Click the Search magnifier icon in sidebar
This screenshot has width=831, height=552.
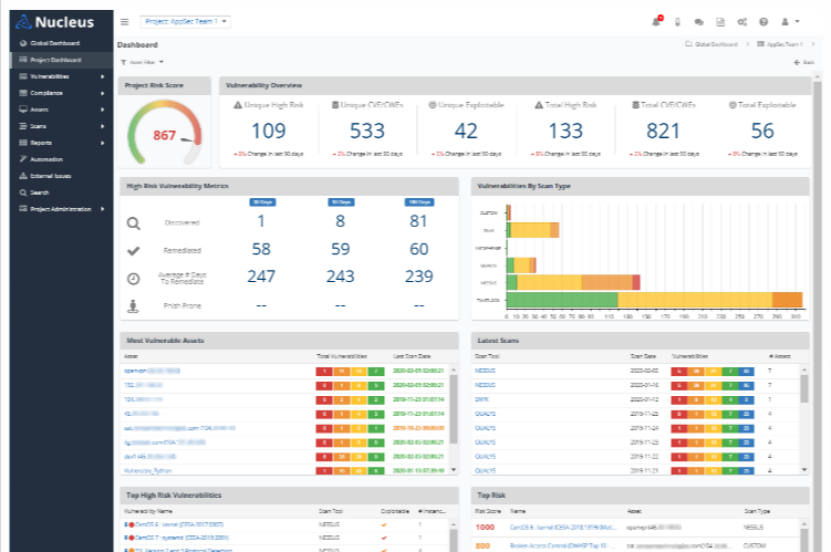(x=23, y=192)
